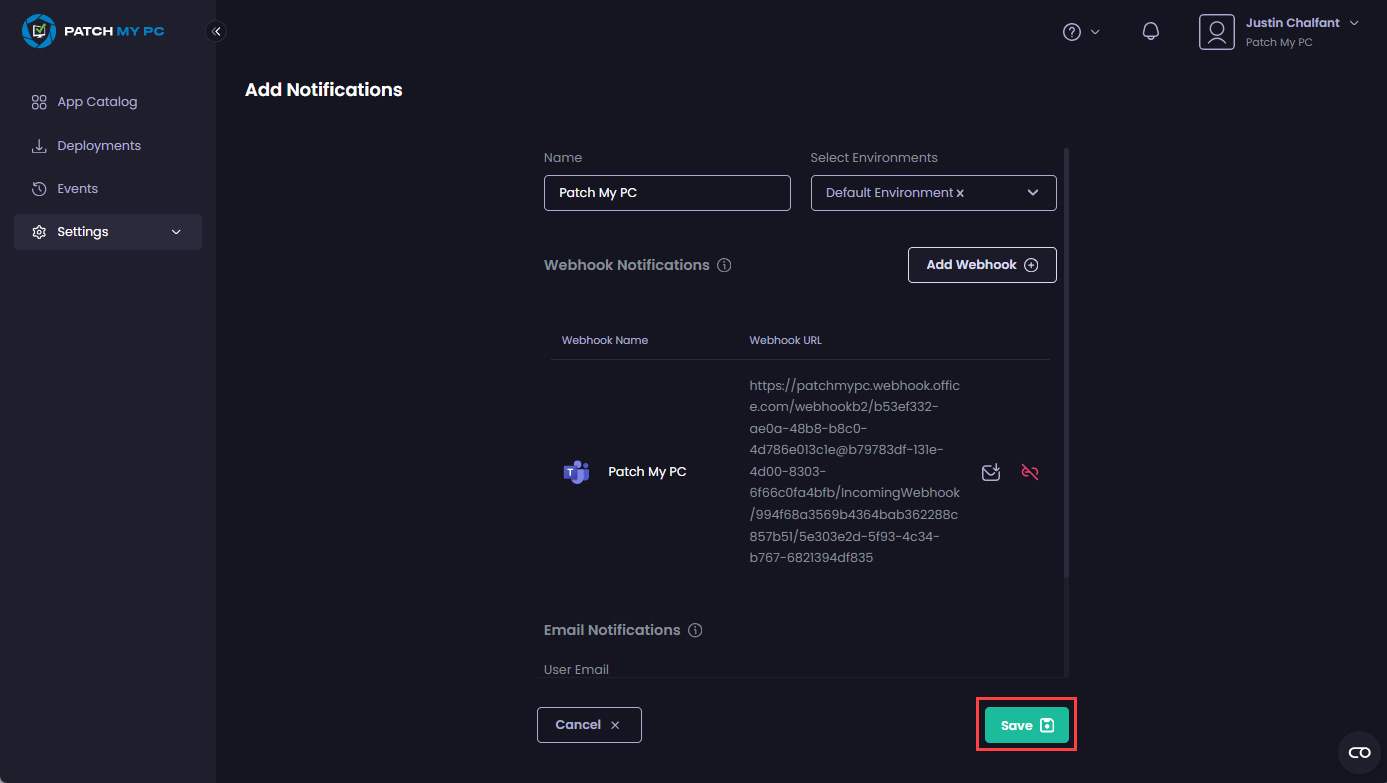This screenshot has height=783, width=1387.
Task: Save the notification settings
Action: pyautogui.click(x=1026, y=726)
